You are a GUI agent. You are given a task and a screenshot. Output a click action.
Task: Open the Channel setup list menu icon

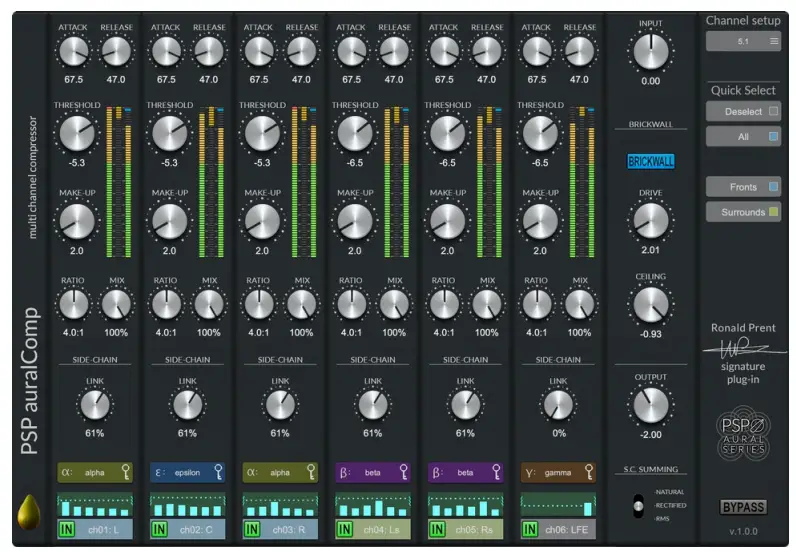(x=774, y=41)
